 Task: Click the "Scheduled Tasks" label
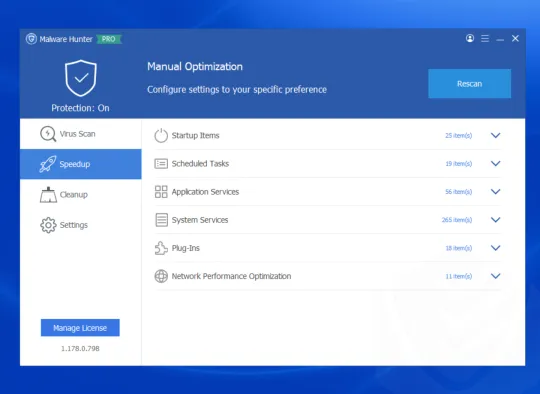coord(200,164)
